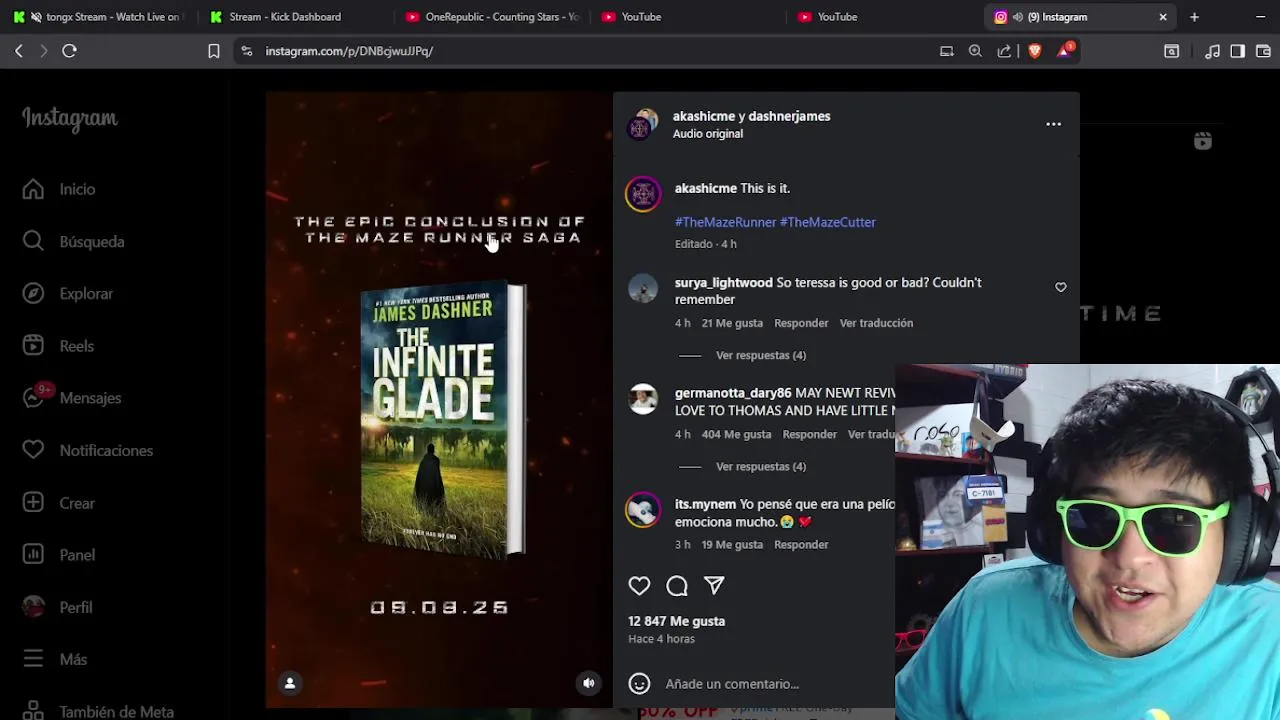The height and width of the screenshot is (720, 1280).
Task: View site information icon
Action: [x=247, y=51]
